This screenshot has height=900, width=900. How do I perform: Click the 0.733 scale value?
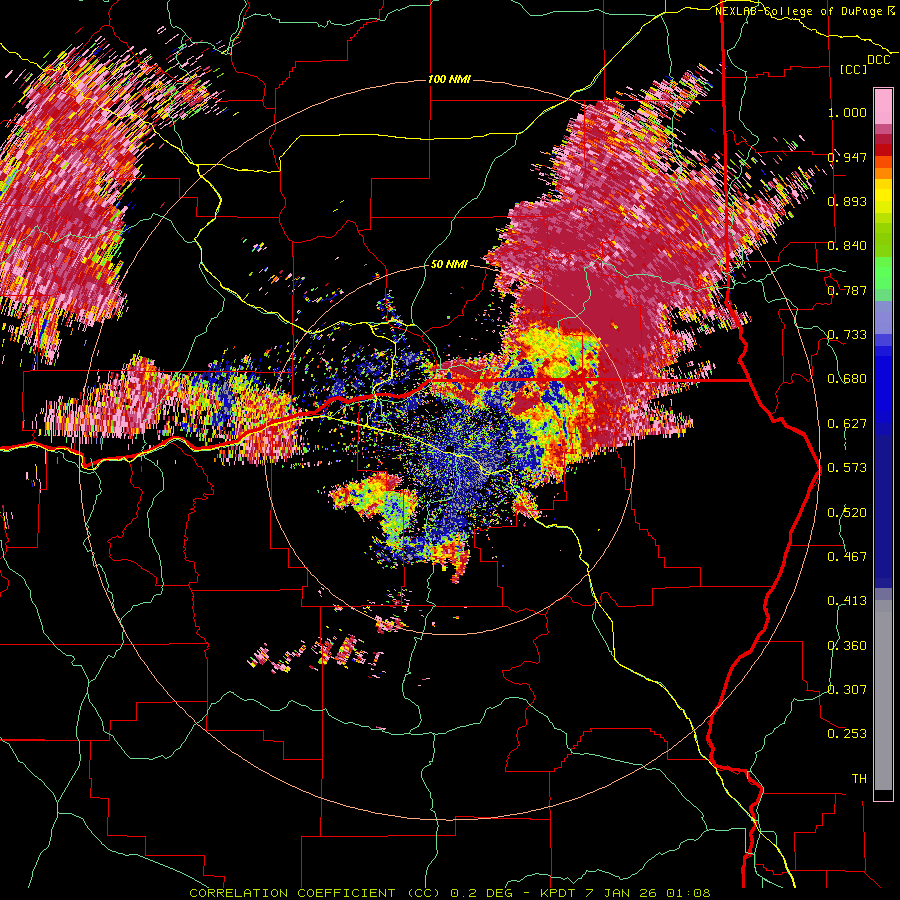point(847,335)
